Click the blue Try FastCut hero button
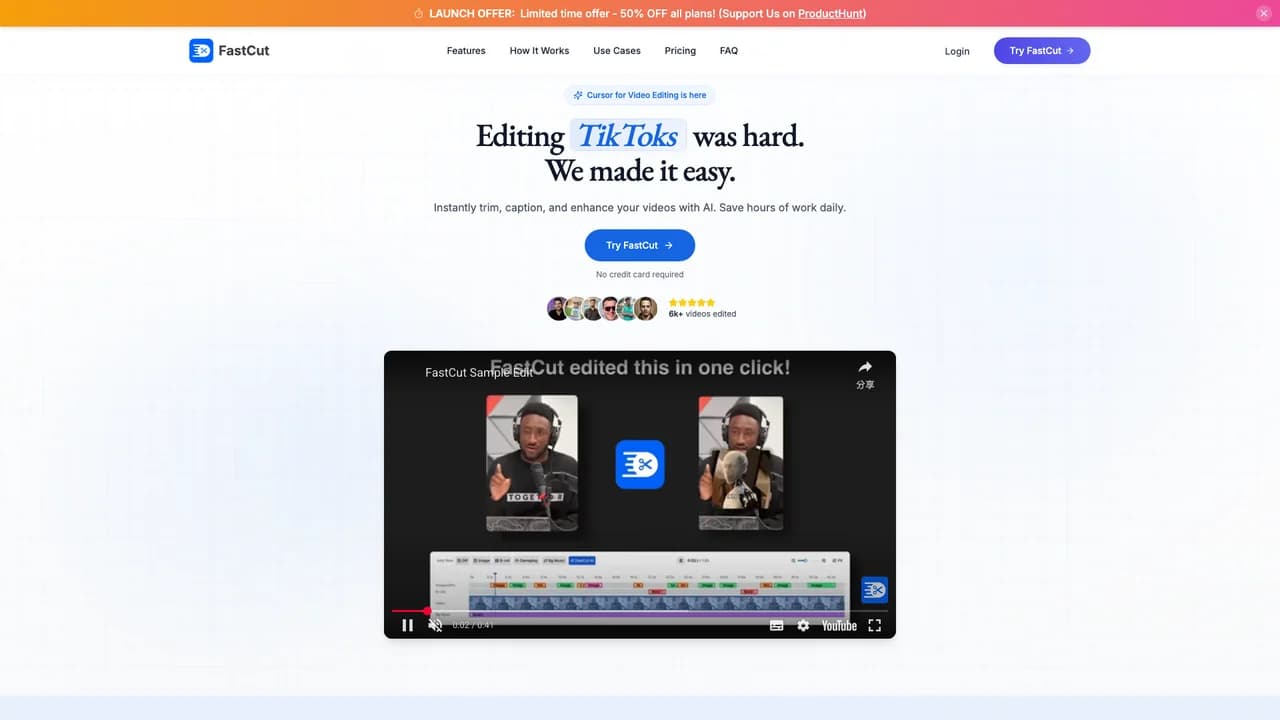The height and width of the screenshot is (720, 1280). [640, 245]
